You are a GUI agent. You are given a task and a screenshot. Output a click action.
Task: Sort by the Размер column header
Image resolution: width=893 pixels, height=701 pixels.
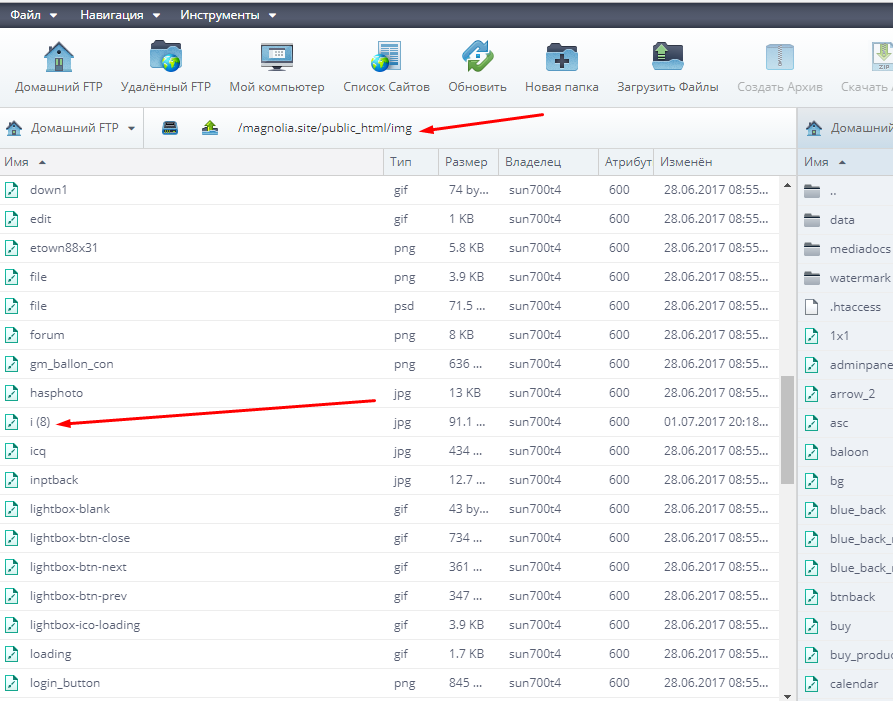[466, 161]
